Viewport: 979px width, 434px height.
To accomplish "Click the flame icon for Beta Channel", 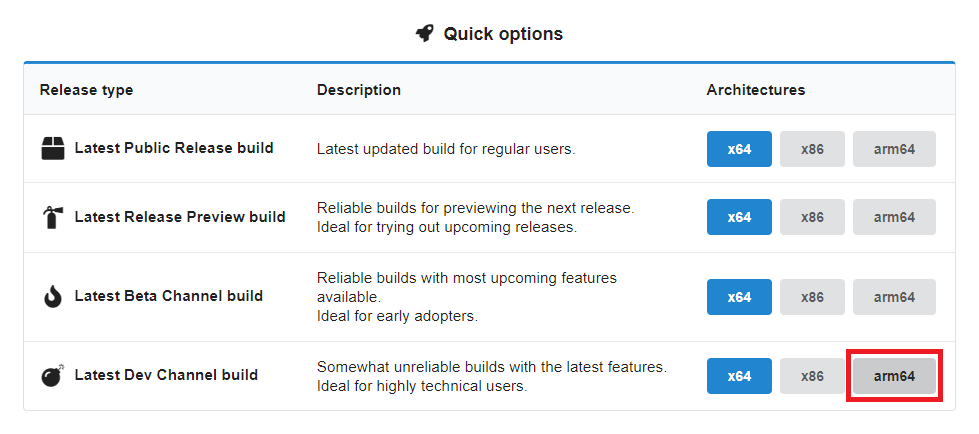I will click(x=53, y=296).
